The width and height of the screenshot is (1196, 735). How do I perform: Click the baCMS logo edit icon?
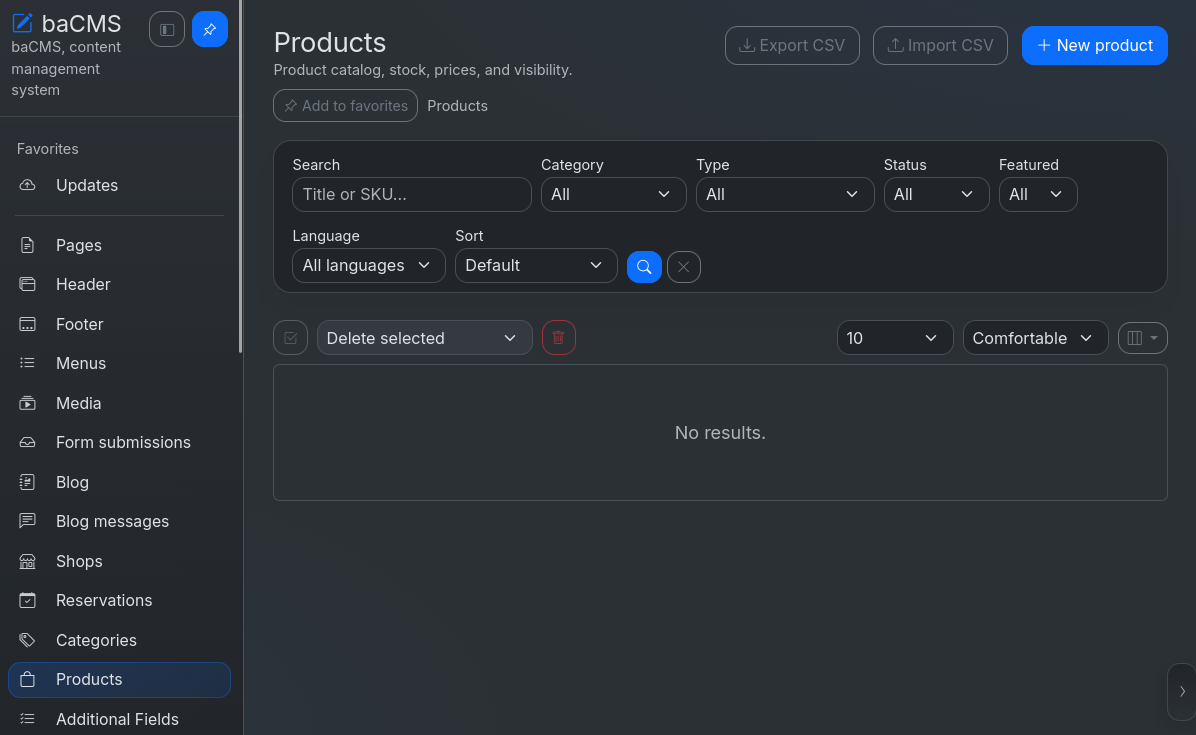(23, 23)
